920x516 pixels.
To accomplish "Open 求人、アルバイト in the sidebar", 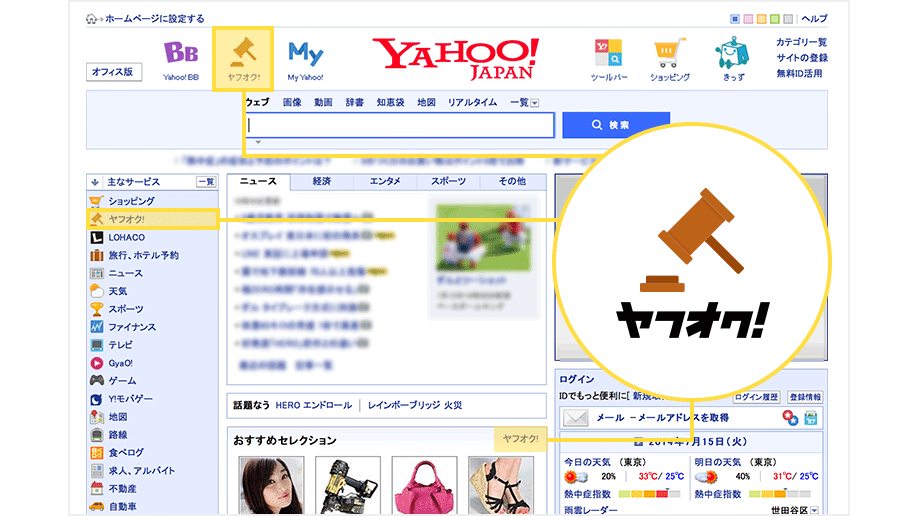I will point(141,471).
